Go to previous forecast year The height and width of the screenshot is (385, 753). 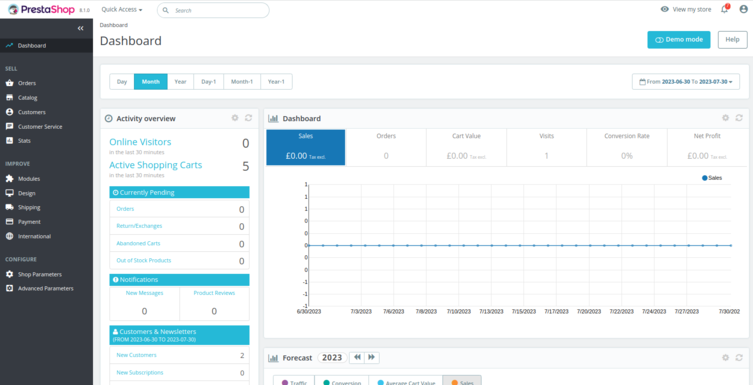pos(357,358)
